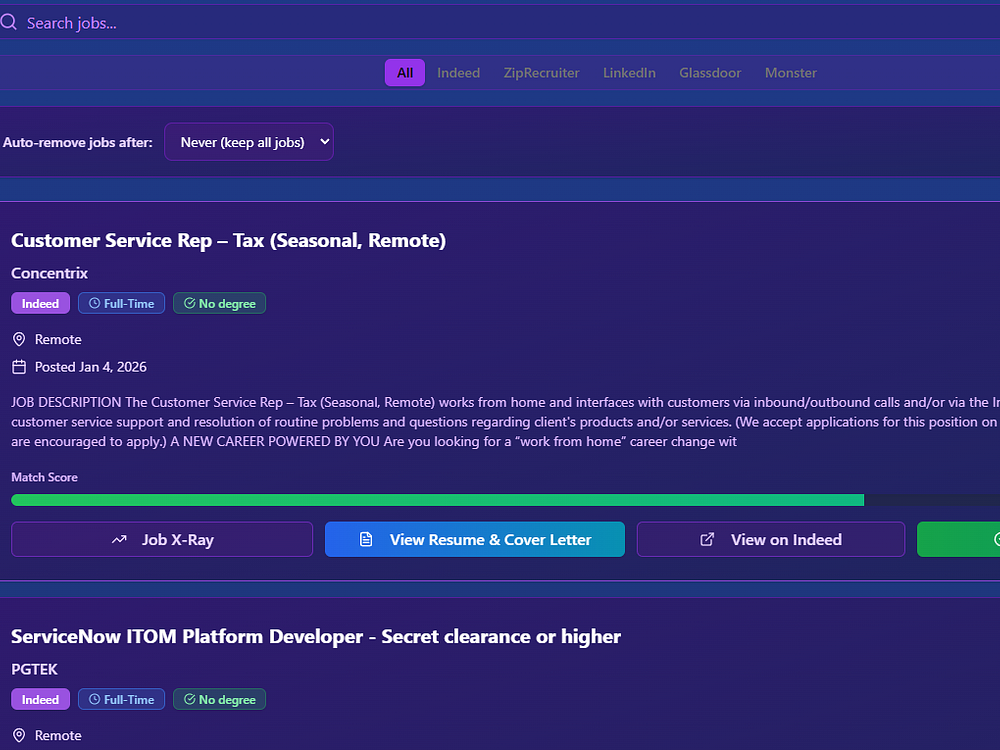Switch to the ZipRecruiter tab
This screenshot has width=1000, height=750.
tap(541, 73)
